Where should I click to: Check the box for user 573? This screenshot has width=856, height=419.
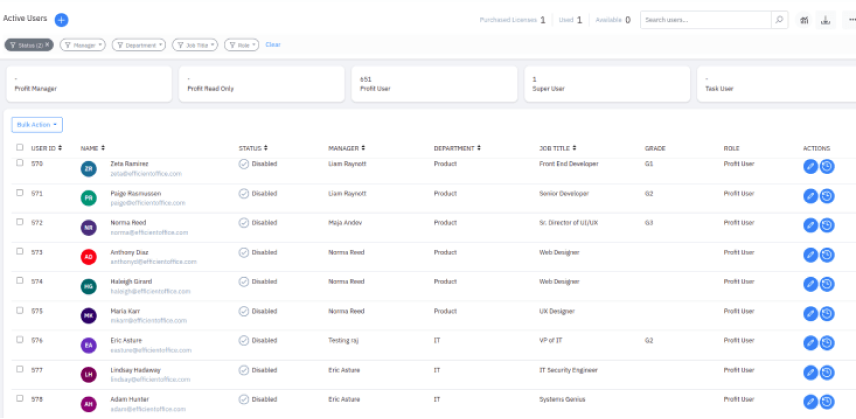(20, 252)
